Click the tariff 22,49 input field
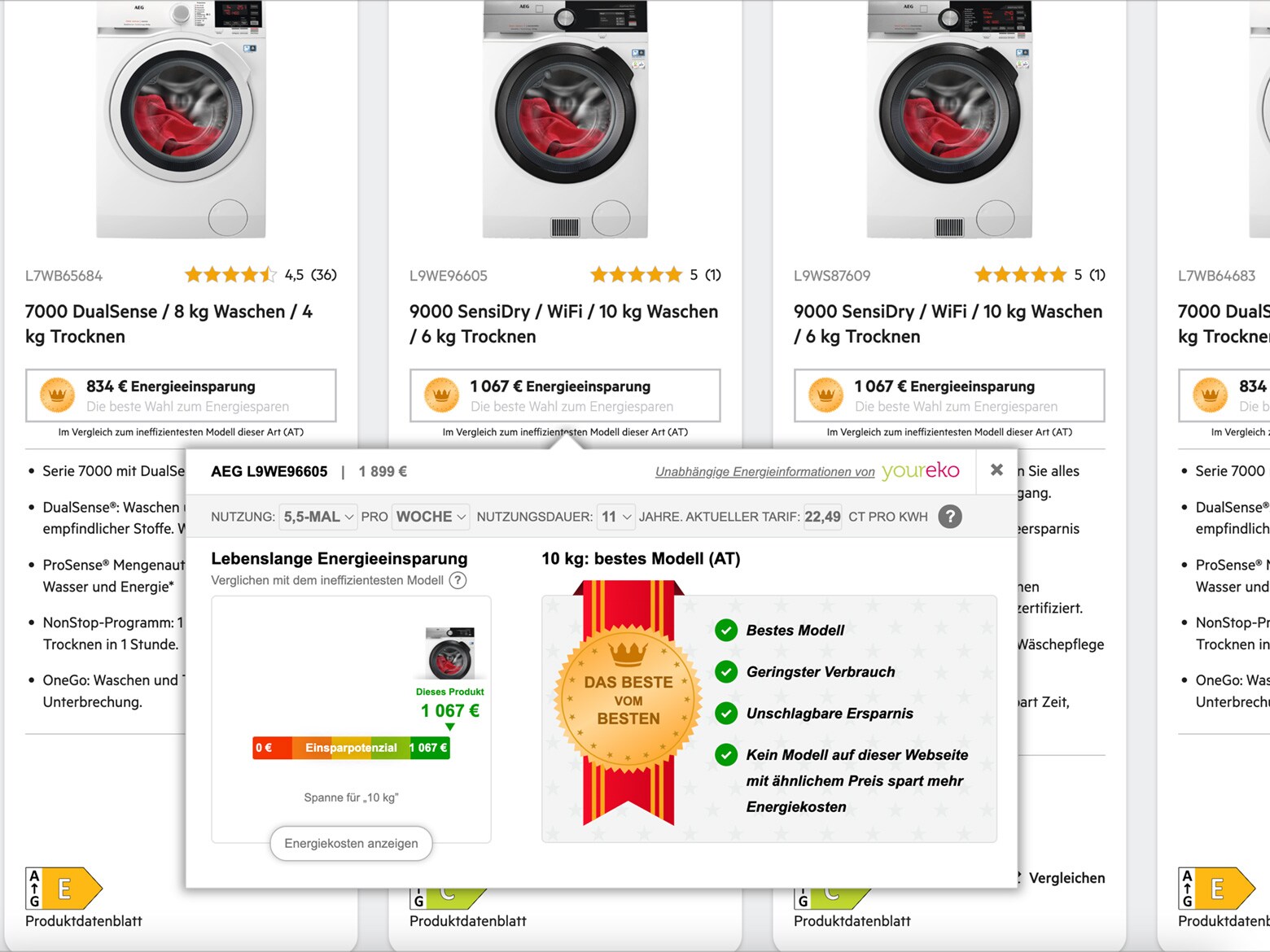Viewport: 1270px width, 952px height. point(822,517)
